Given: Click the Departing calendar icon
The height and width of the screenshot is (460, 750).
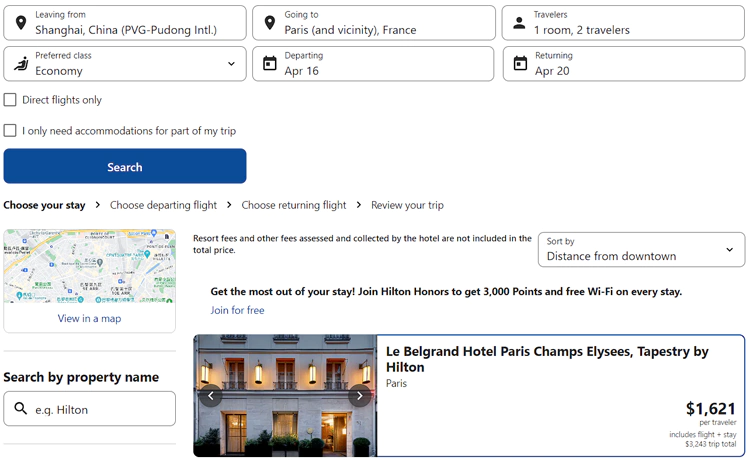Looking at the screenshot, I should point(270,64).
